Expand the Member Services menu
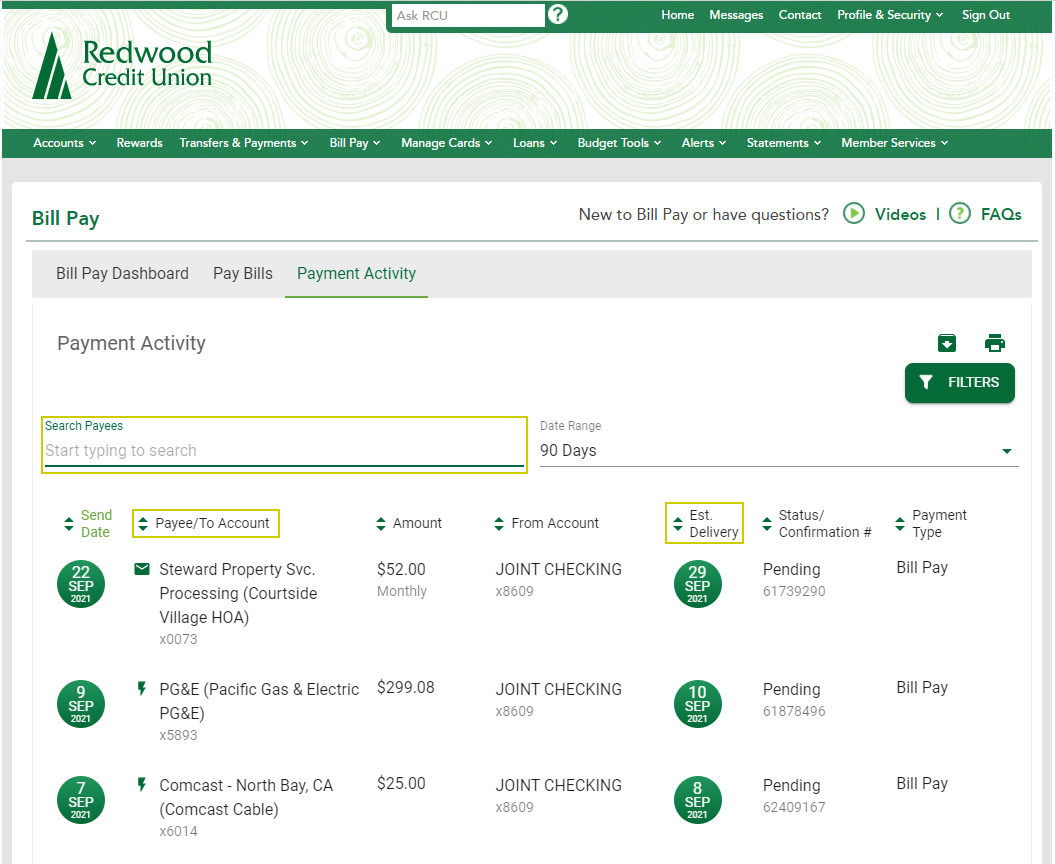1055x864 pixels. coord(894,143)
